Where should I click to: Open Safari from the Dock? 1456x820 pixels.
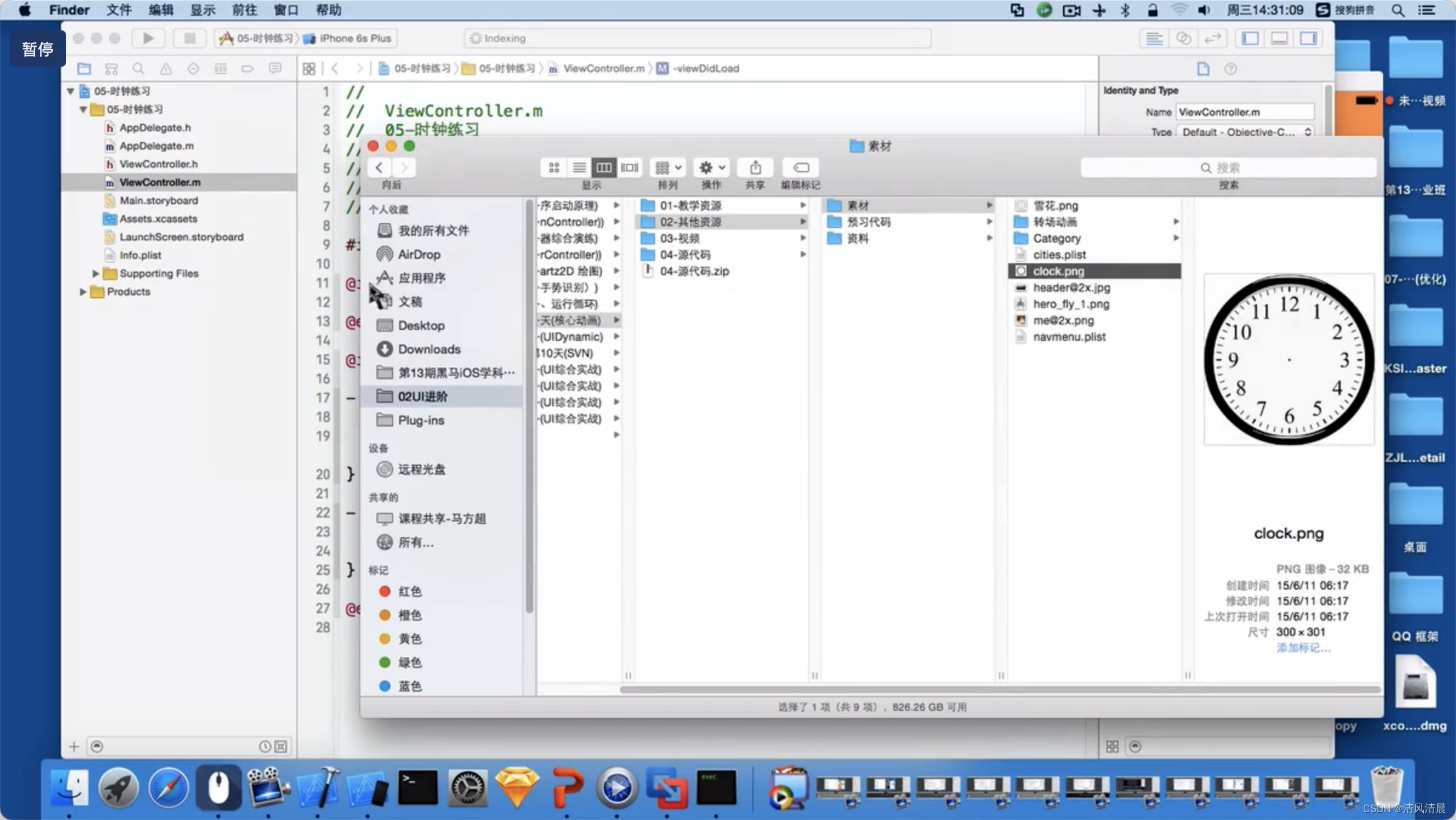[169, 788]
